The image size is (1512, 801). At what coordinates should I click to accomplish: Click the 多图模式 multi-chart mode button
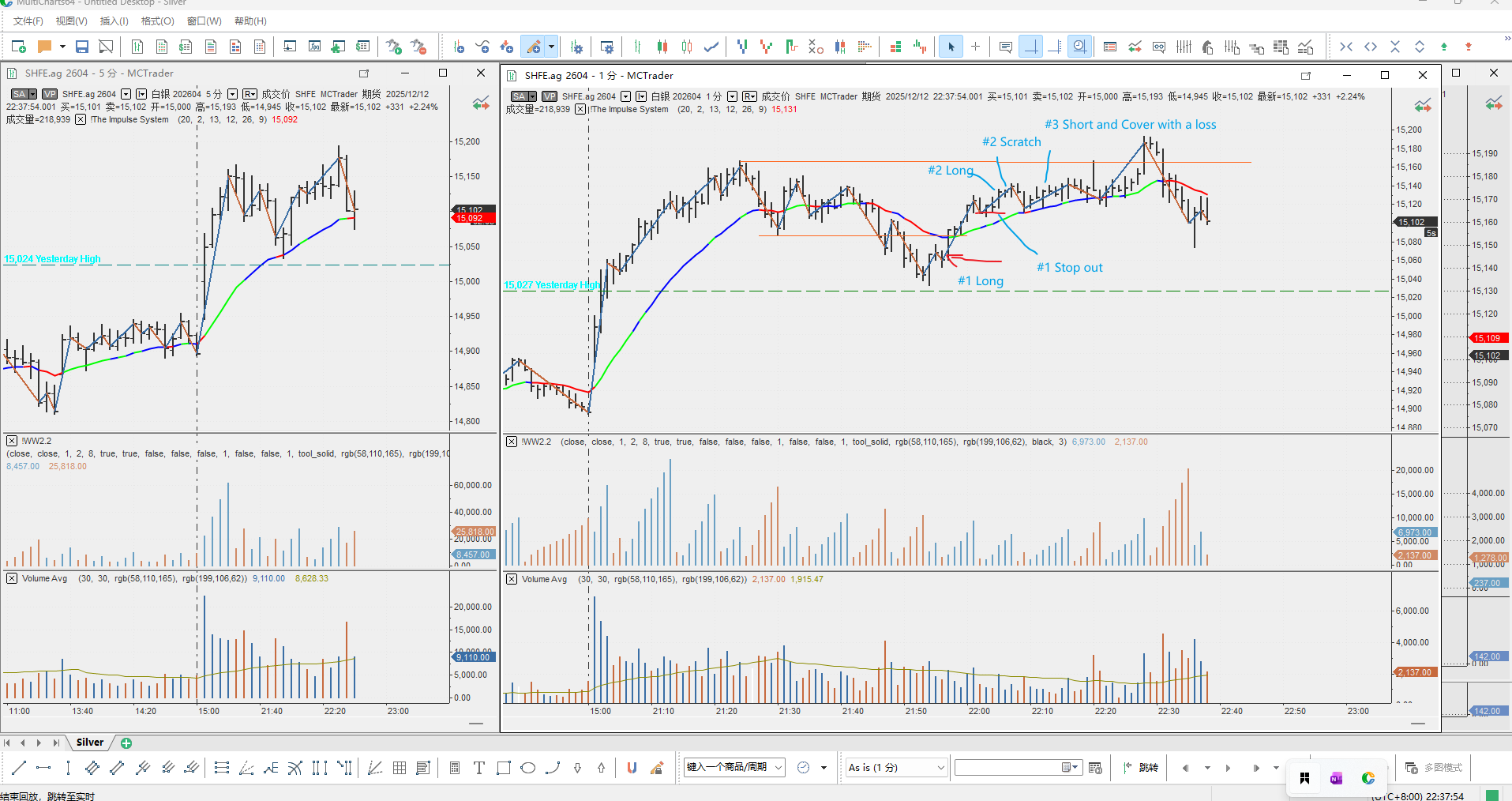coord(1433,767)
